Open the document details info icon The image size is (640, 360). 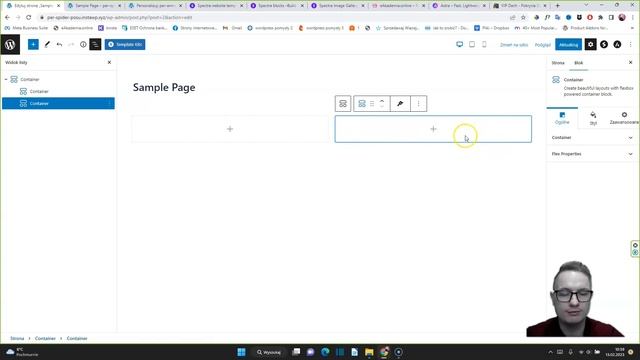(x=83, y=44)
